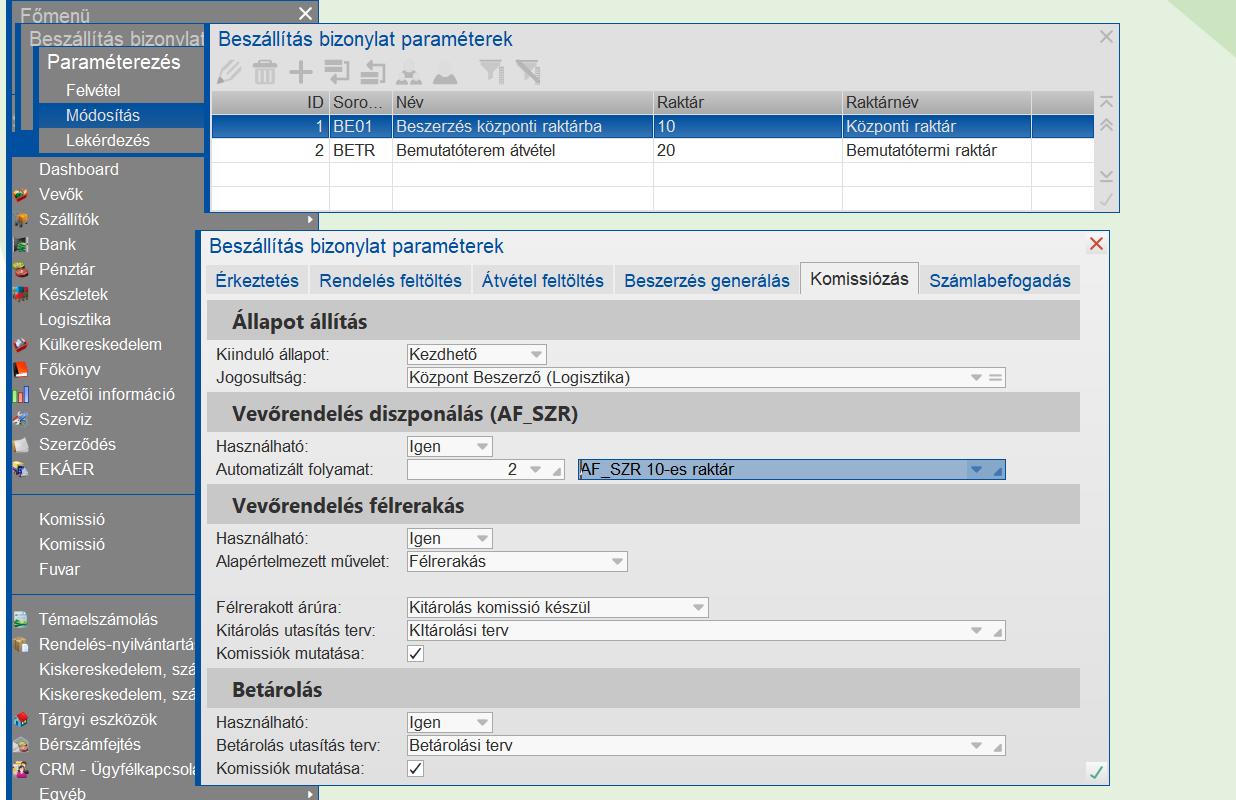The height and width of the screenshot is (800, 1236).
Task: Switch to the Érkeztetés tab
Action: [x=257, y=281]
